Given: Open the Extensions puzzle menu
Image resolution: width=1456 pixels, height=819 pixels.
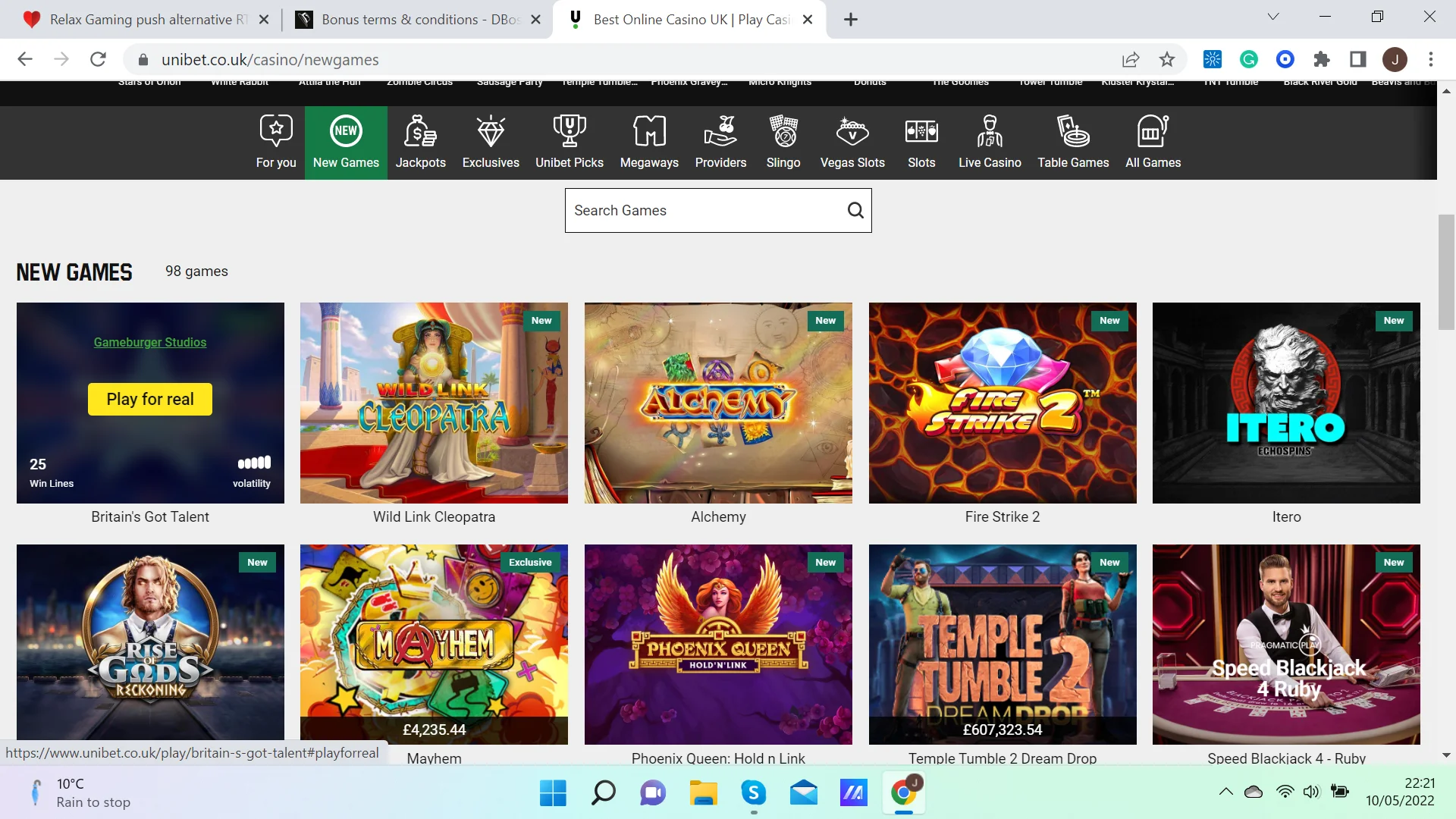Looking at the screenshot, I should point(1322,59).
